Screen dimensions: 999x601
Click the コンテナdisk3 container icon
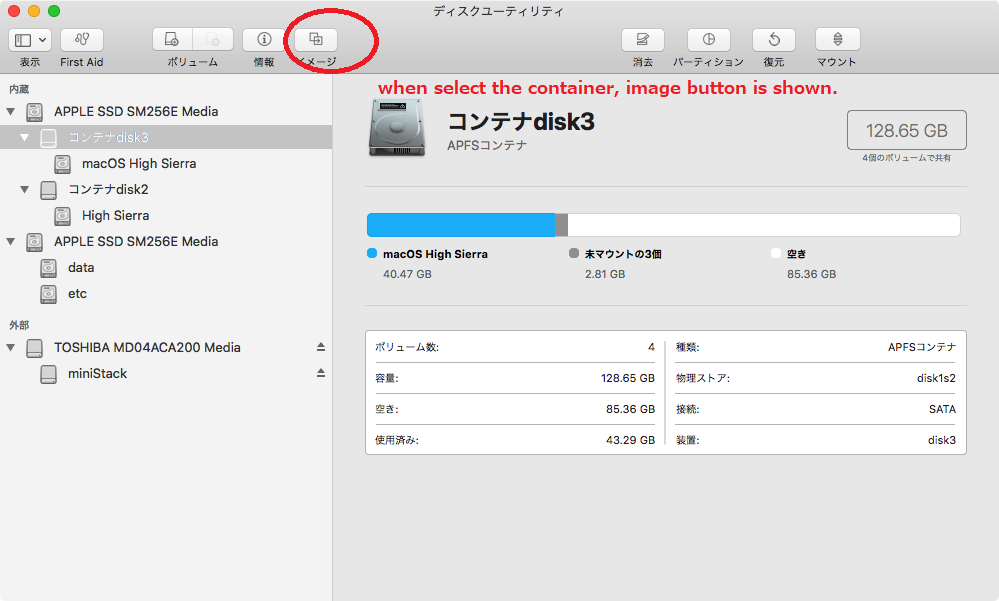[x=48, y=138]
